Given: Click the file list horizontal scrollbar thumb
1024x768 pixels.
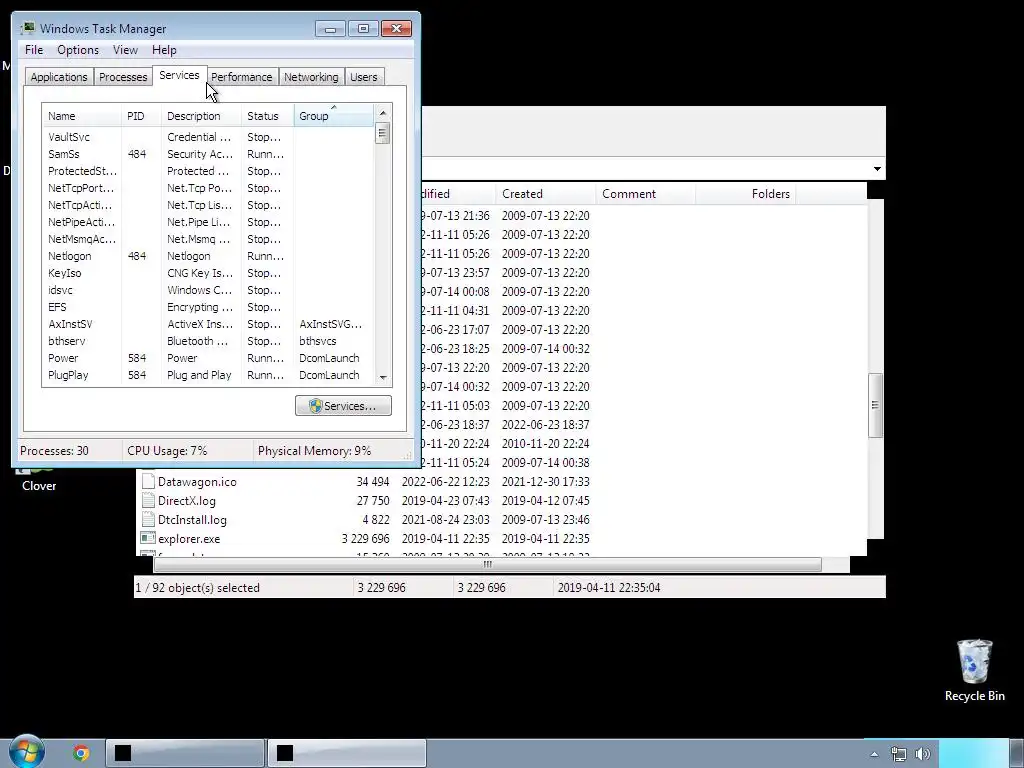Looking at the screenshot, I should pyautogui.click(x=487, y=564).
